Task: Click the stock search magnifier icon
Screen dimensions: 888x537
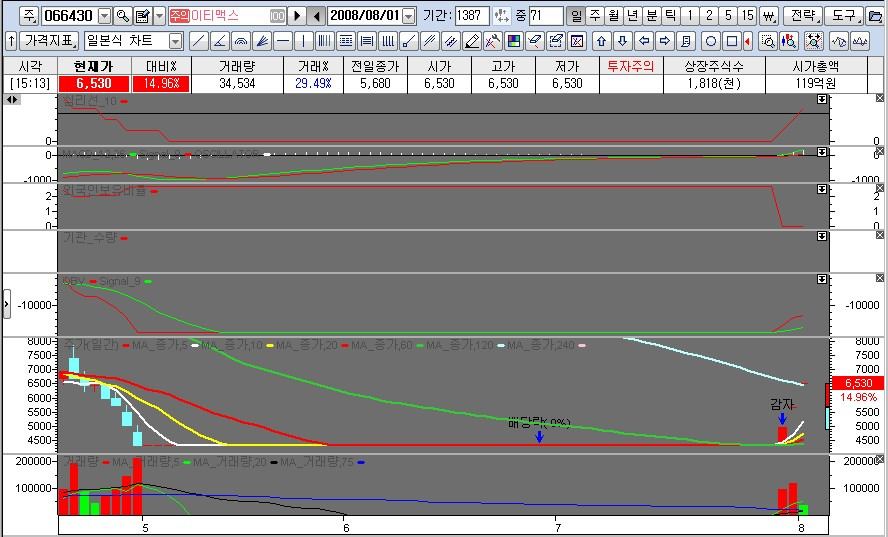Action: coord(122,16)
